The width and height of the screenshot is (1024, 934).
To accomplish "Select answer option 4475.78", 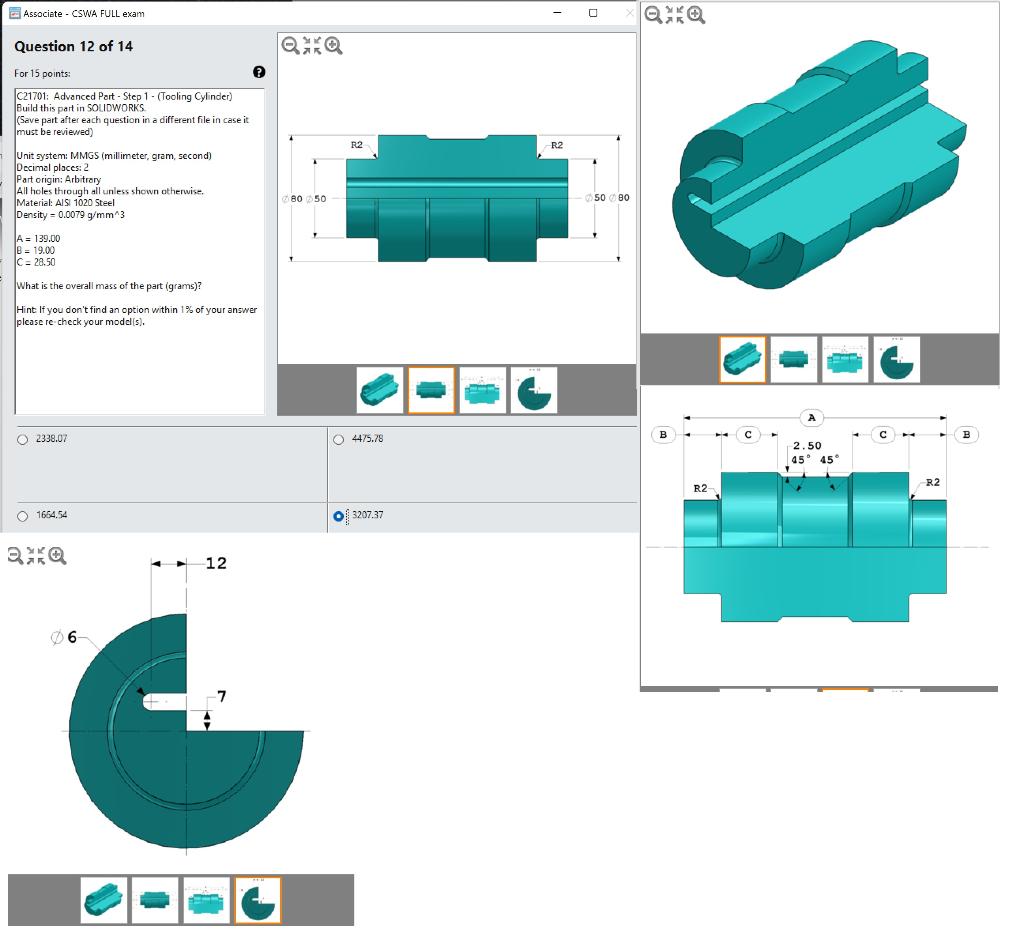I will (338, 440).
